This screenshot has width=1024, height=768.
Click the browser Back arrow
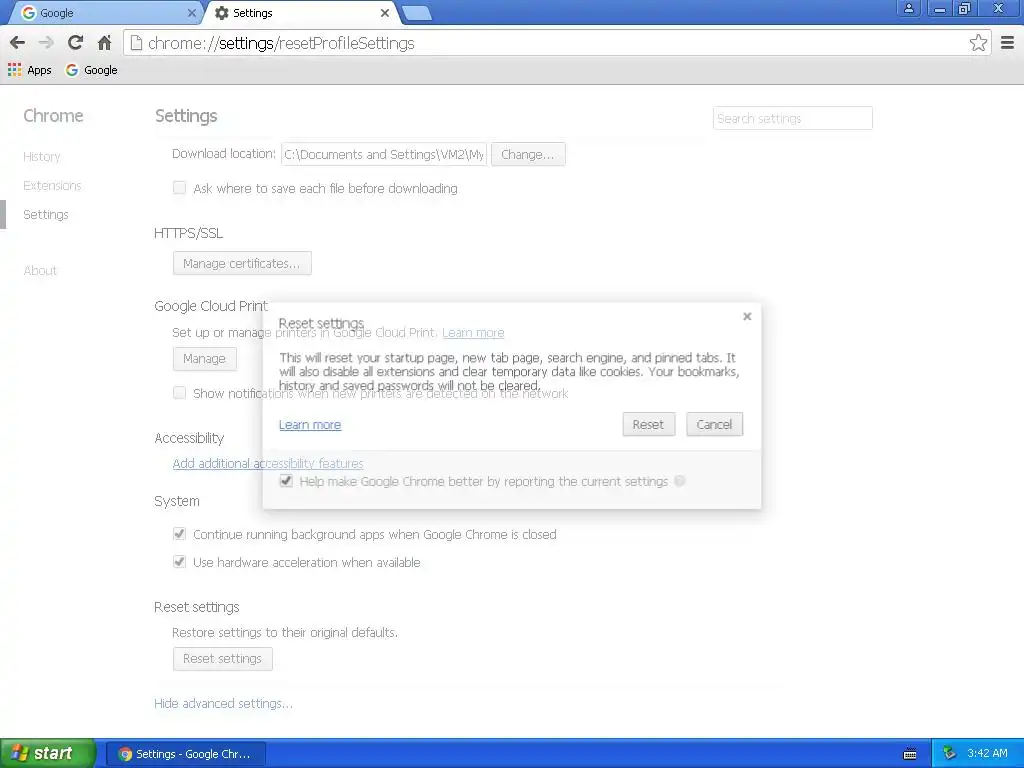pos(18,43)
